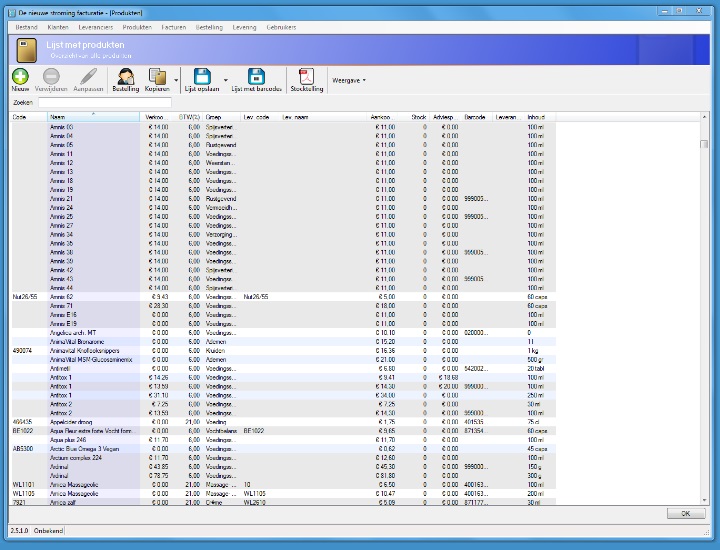Viewport: 720px width, 550px height.
Task: Sort by the Naam column header
Action: 94,117
